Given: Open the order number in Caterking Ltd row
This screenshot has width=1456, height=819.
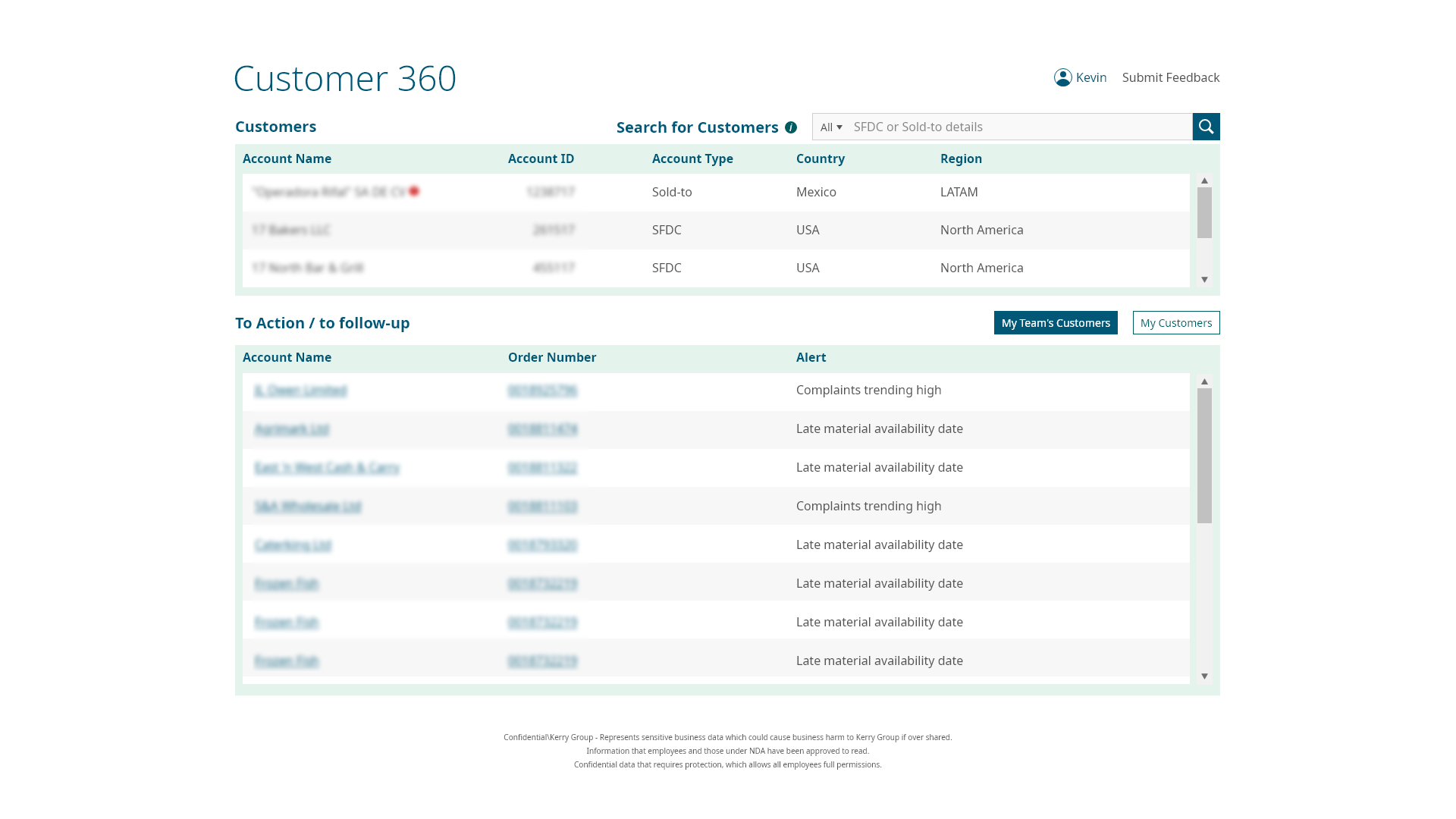Looking at the screenshot, I should [542, 544].
